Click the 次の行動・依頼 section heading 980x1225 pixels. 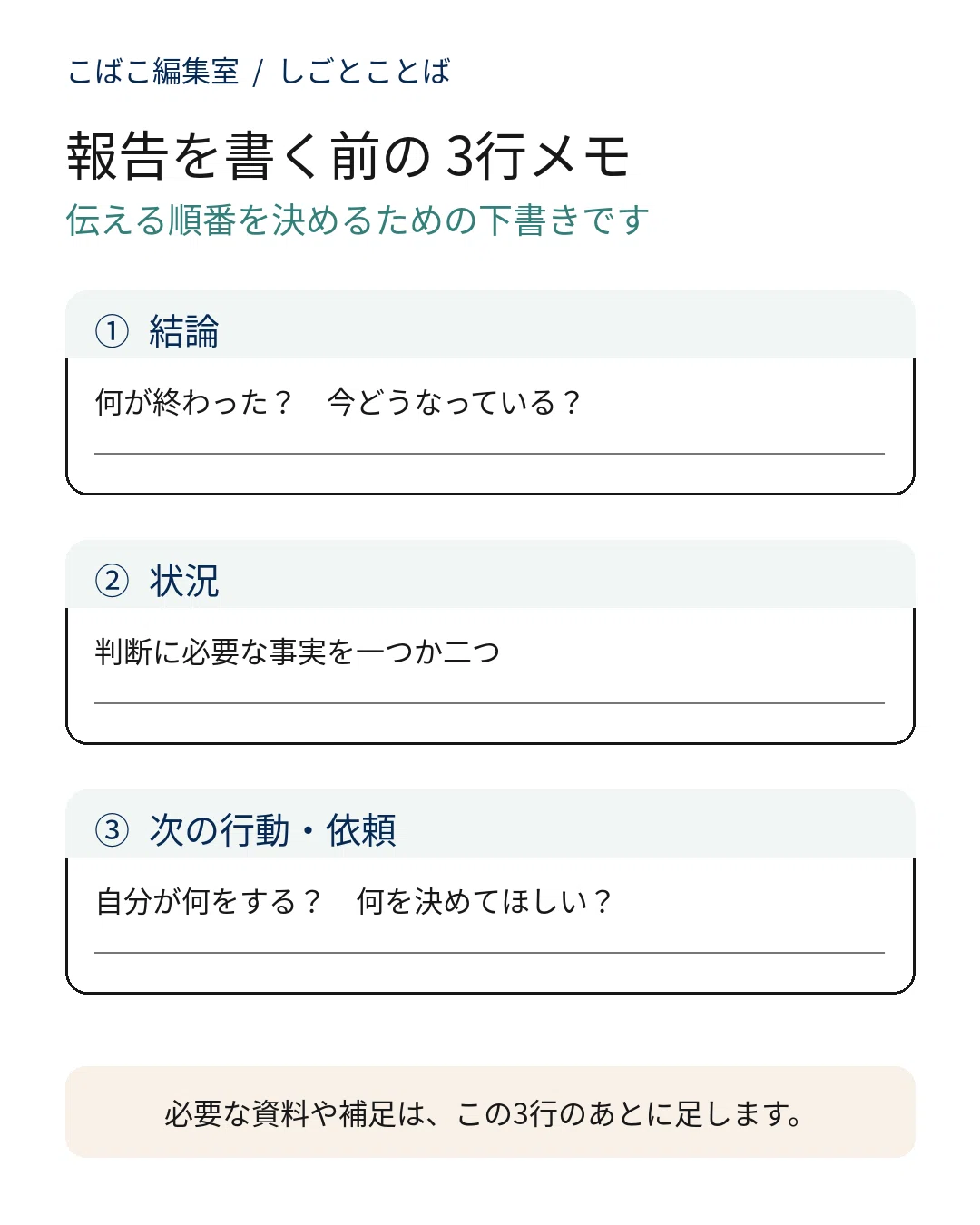point(272,830)
